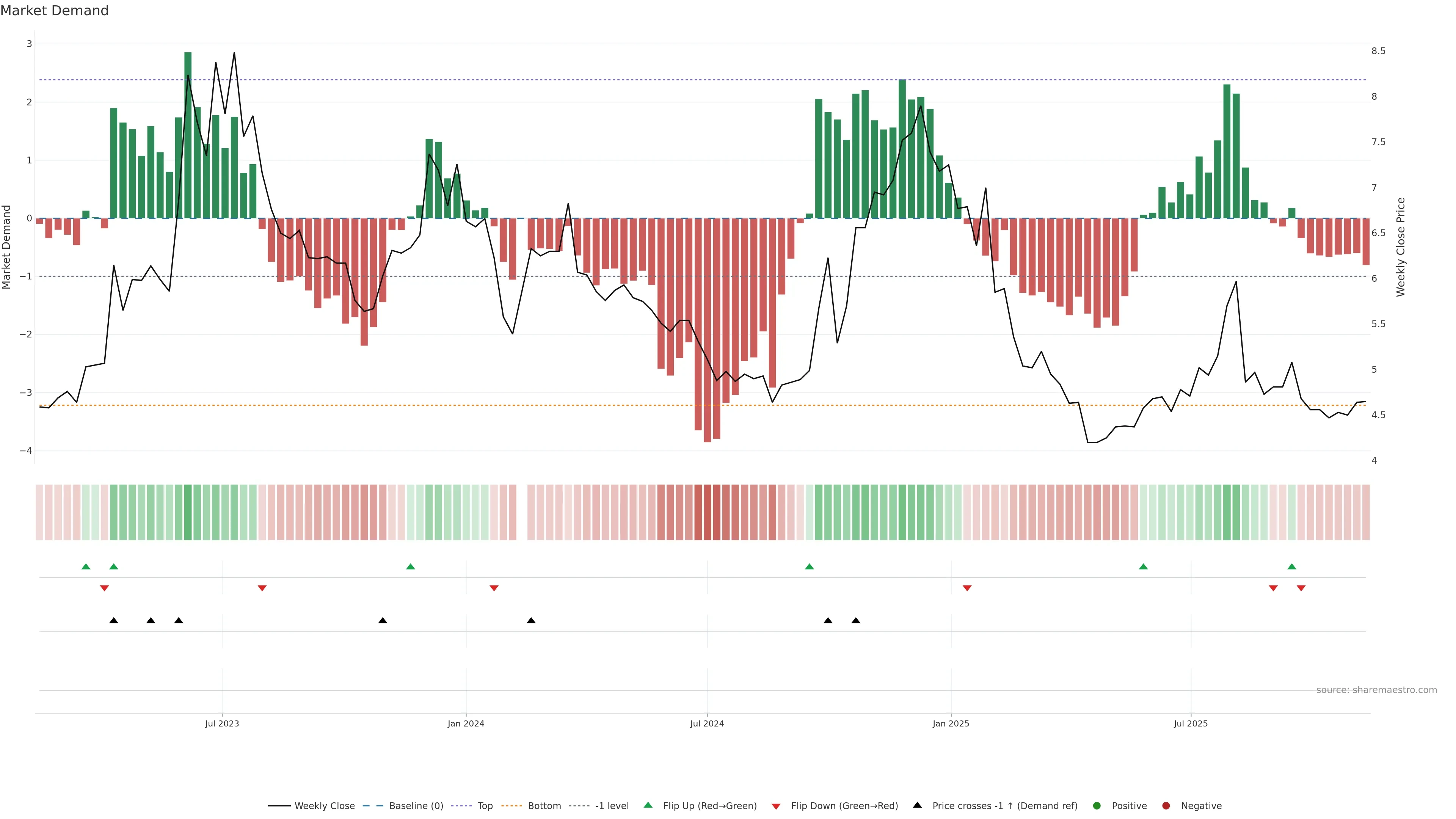Click the Jan 2025 x-axis label
The height and width of the screenshot is (819, 1456).
click(x=951, y=723)
